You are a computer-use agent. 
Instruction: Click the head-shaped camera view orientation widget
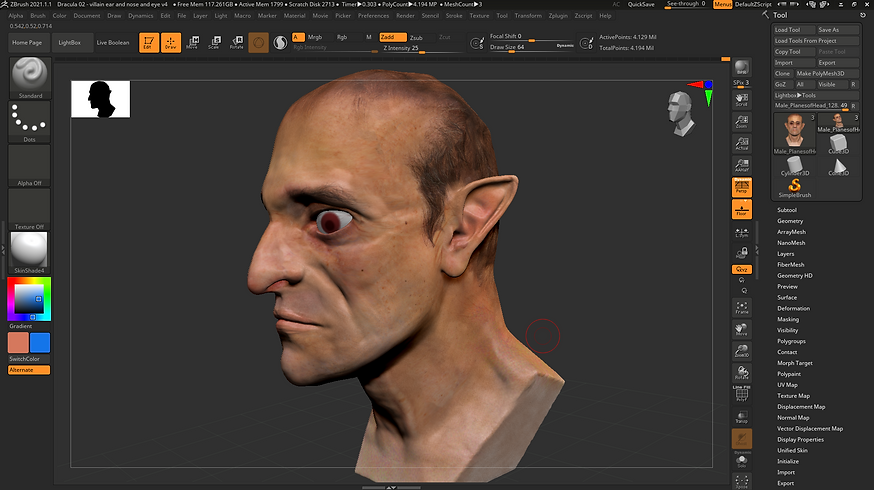(681, 114)
